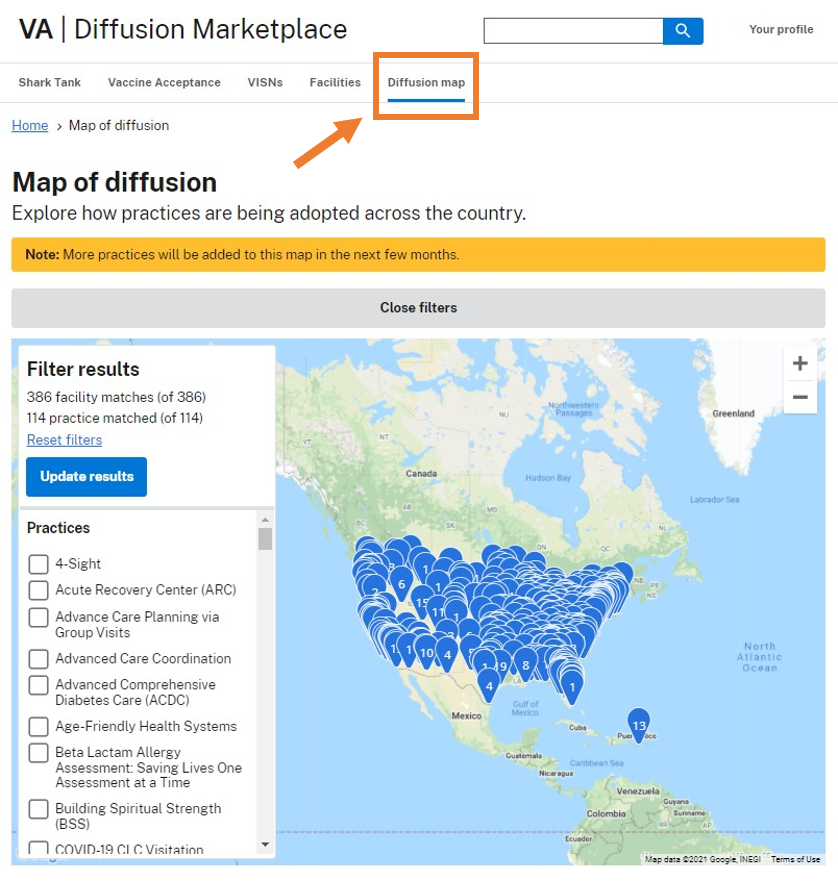Check Advance Care Planning via Group Visits

38,617
